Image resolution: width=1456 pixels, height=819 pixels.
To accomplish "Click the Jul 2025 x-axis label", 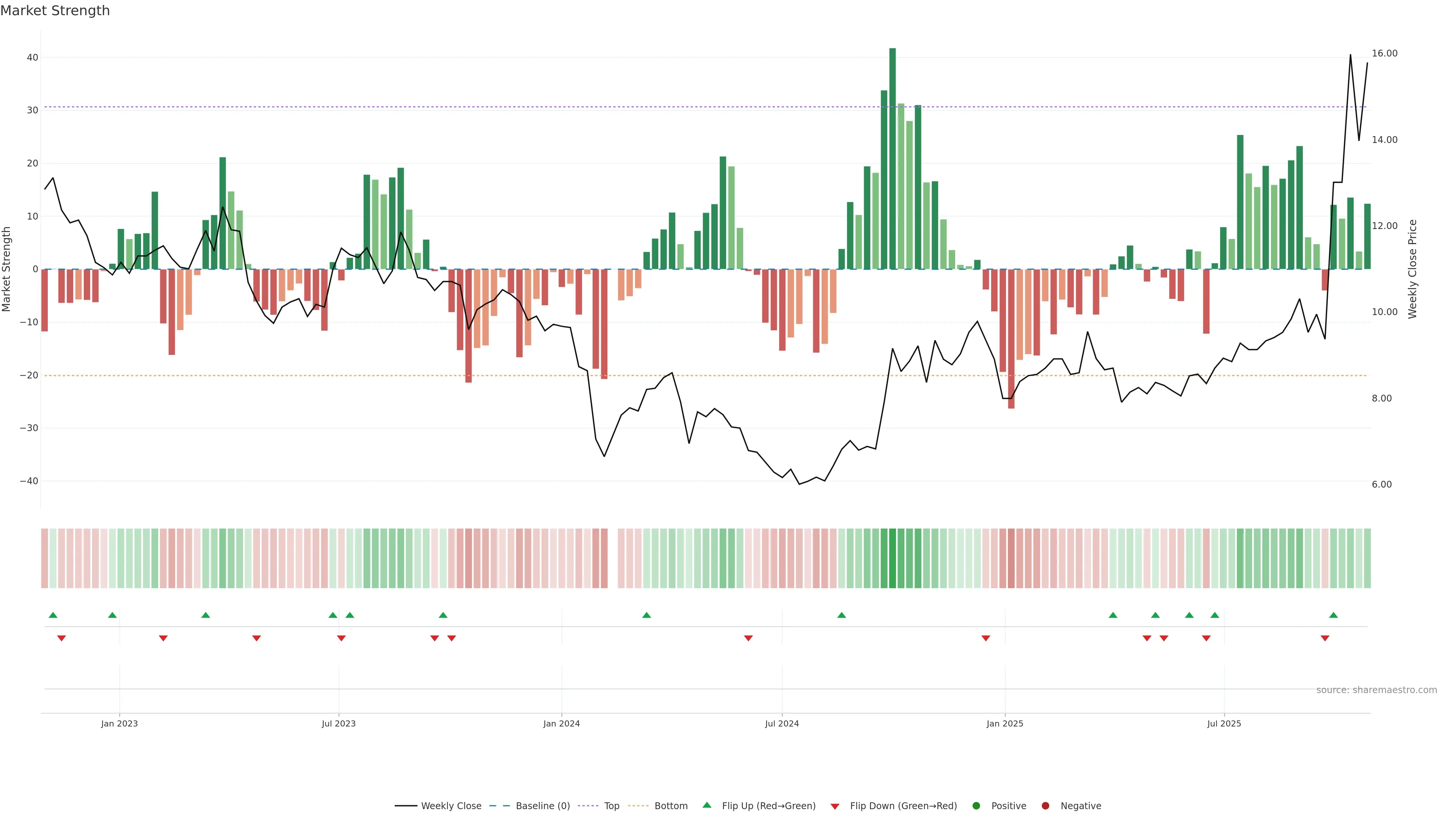I will (1224, 723).
